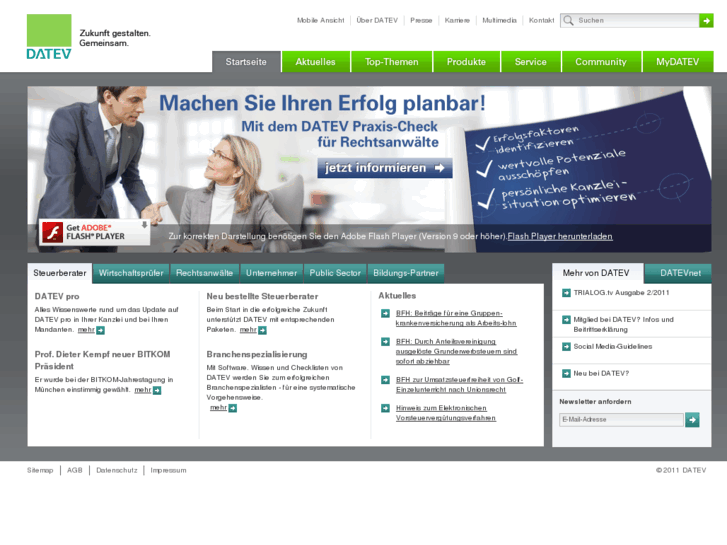Open Über DATEV link

click(377, 20)
